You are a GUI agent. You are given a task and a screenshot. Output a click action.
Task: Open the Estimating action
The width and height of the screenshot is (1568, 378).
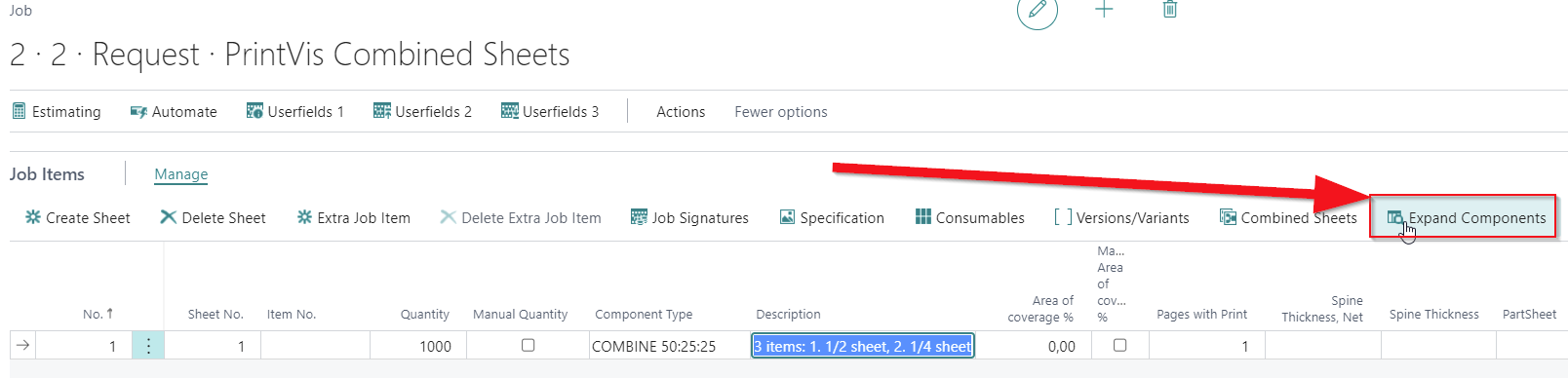point(57,112)
